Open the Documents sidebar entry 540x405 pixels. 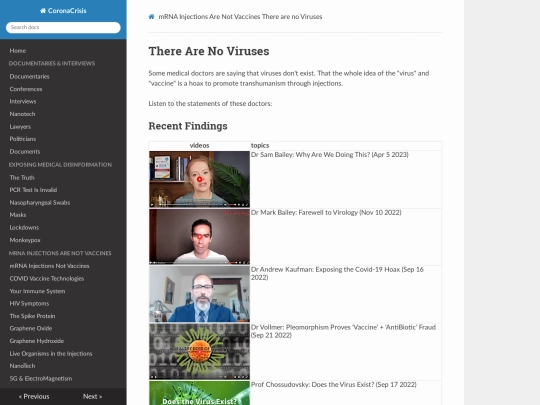coord(25,152)
